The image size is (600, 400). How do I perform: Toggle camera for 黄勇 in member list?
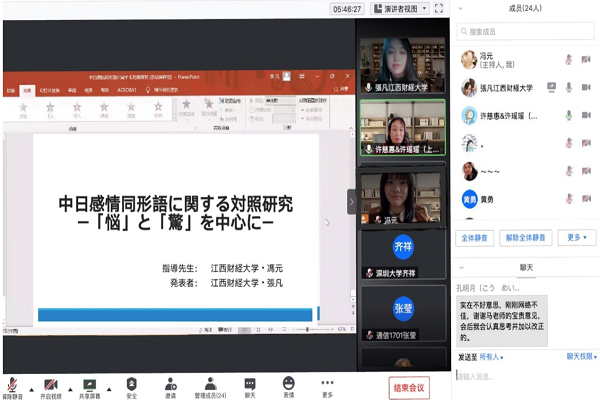(x=585, y=199)
